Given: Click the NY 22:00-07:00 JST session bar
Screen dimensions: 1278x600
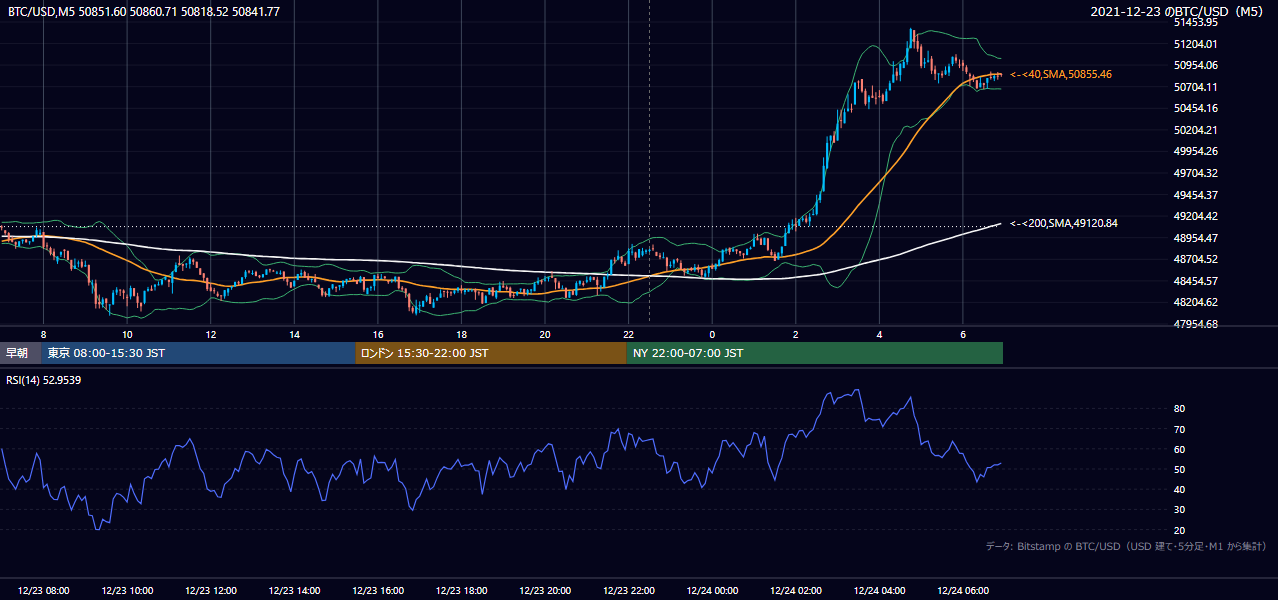Looking at the screenshot, I should coord(815,353).
